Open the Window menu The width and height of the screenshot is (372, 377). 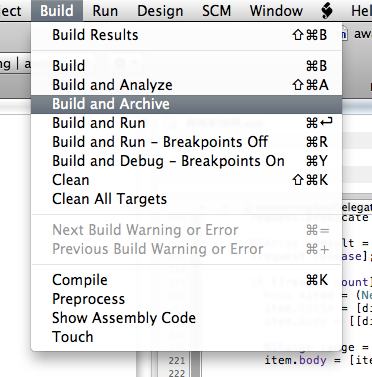[x=276, y=11]
